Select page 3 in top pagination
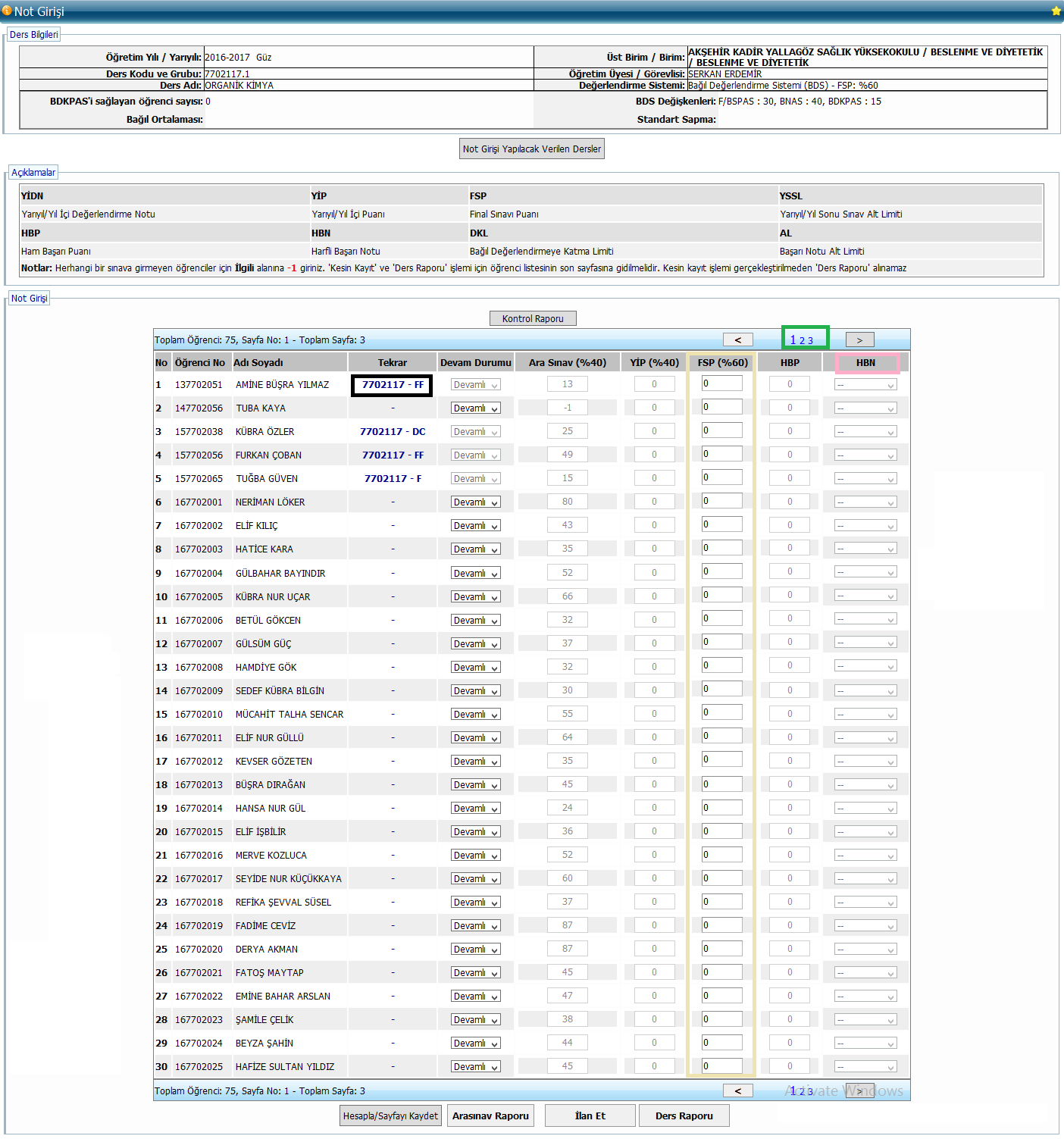The height and width of the screenshot is (1139, 1064). coord(810,341)
